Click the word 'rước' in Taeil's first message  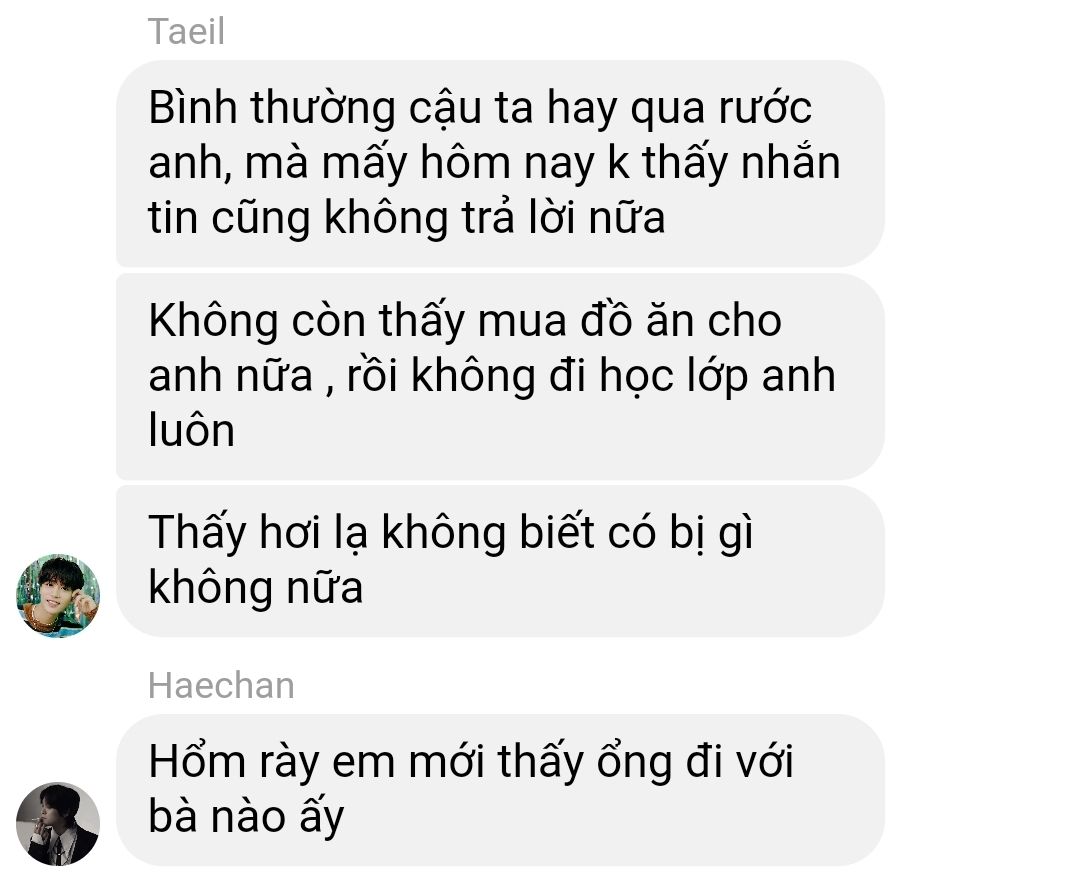[765, 109]
